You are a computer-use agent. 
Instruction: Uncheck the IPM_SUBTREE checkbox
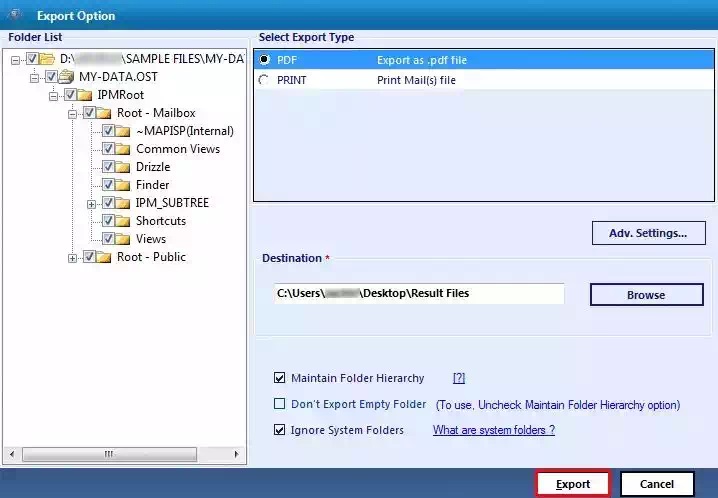click(108, 202)
